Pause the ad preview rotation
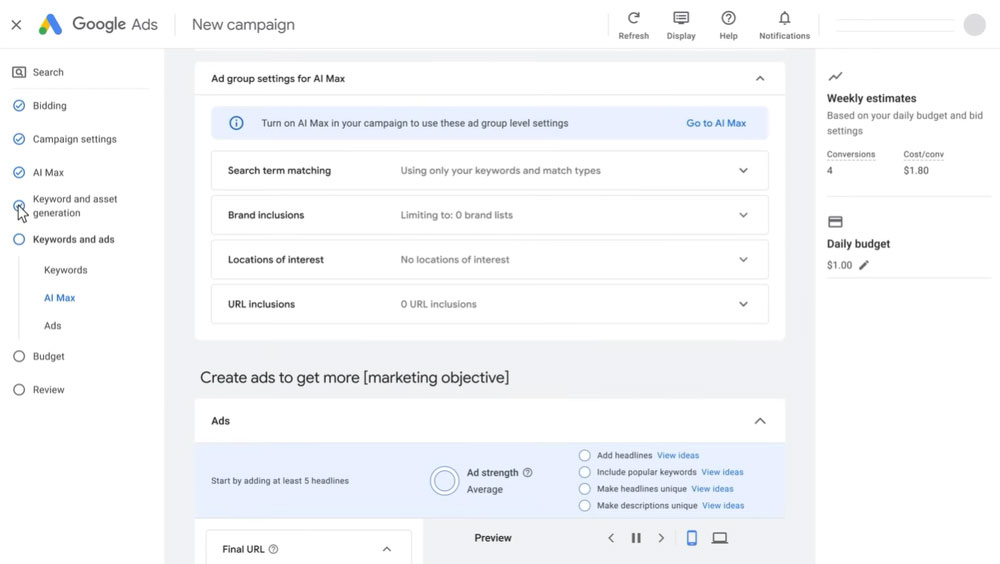1000x564 pixels. click(x=636, y=538)
